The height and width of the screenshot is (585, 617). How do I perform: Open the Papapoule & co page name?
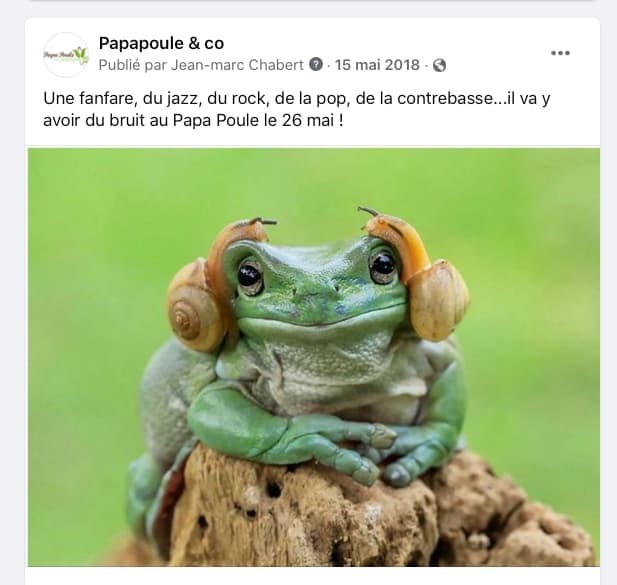click(x=161, y=43)
